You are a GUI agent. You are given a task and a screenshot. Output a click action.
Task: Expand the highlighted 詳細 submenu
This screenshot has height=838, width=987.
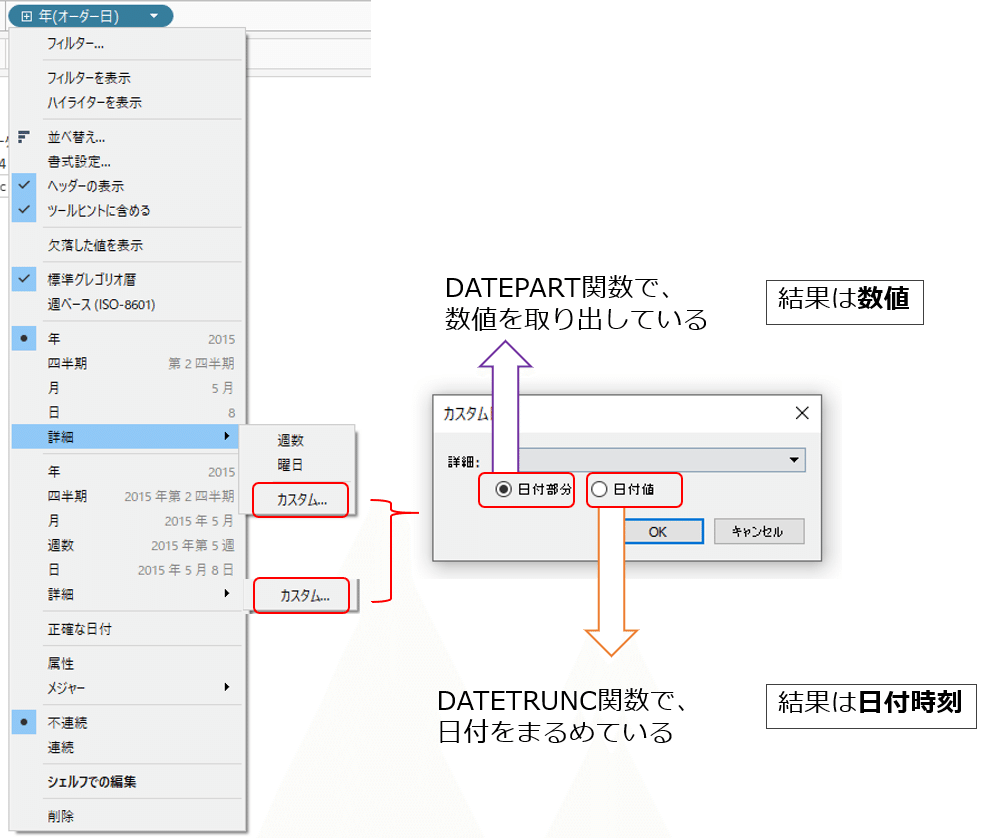click(x=125, y=436)
